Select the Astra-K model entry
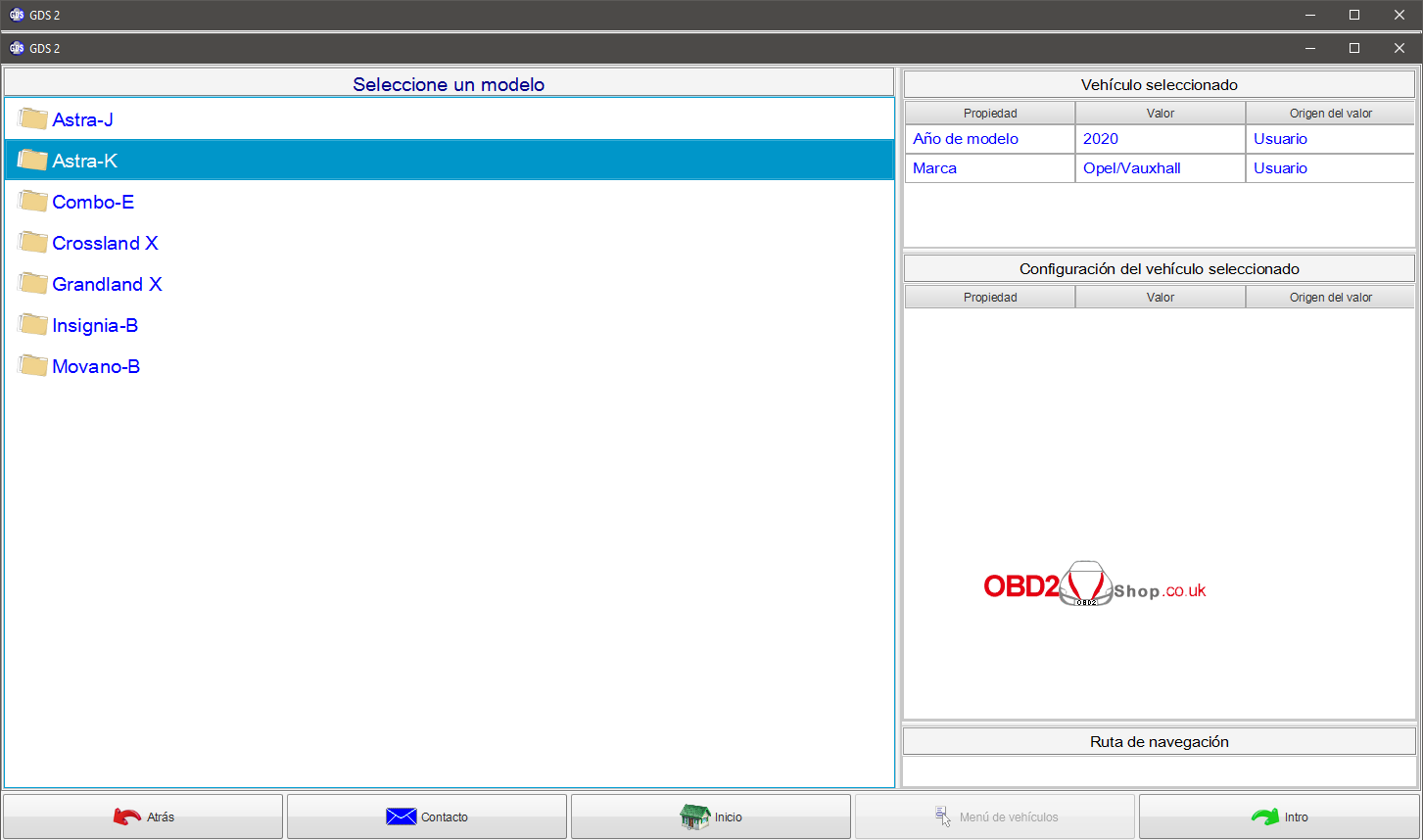The width and height of the screenshot is (1423, 840). tap(85, 161)
